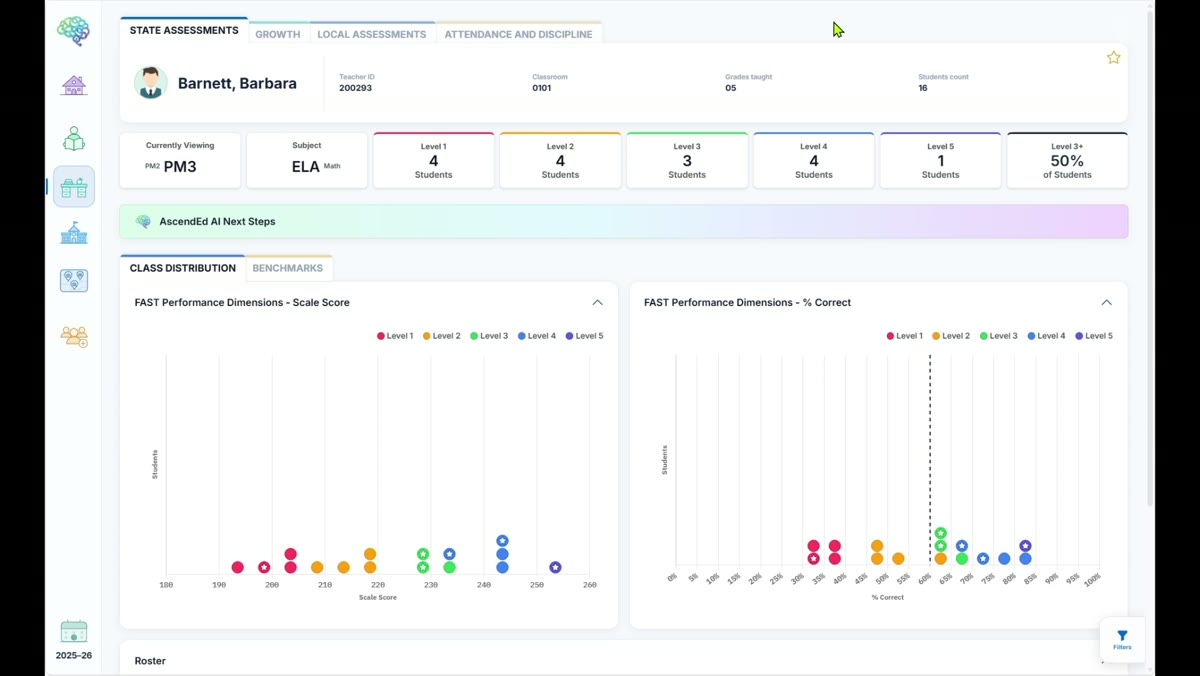Click the Level 4 students card
Image resolution: width=1200 pixels, height=676 pixels.
tap(814, 160)
